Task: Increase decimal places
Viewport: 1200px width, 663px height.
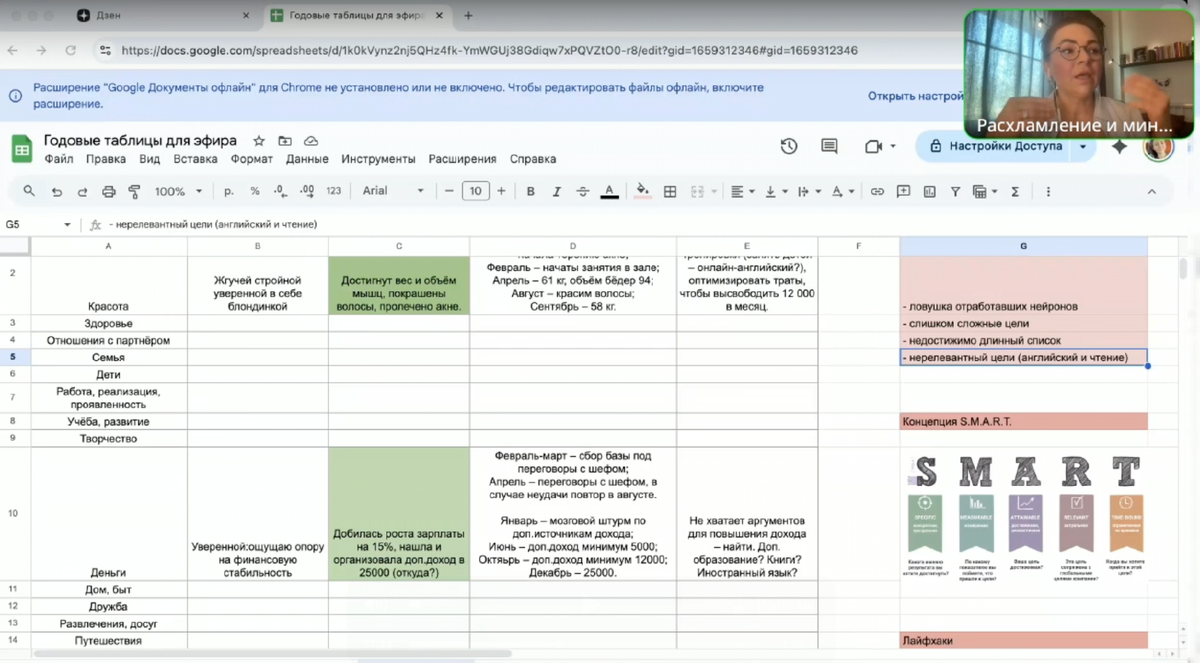Action: [307, 191]
